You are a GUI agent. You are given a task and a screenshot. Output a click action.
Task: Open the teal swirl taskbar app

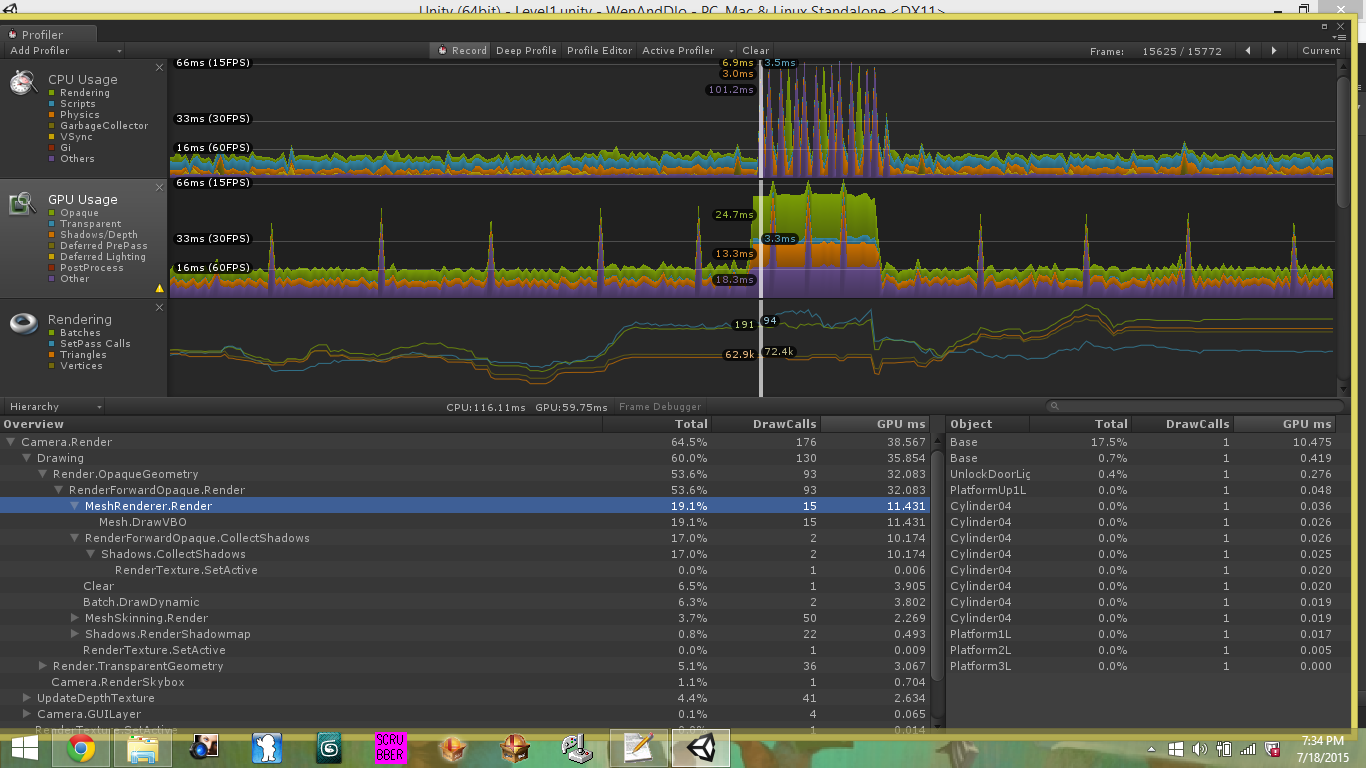pos(329,747)
